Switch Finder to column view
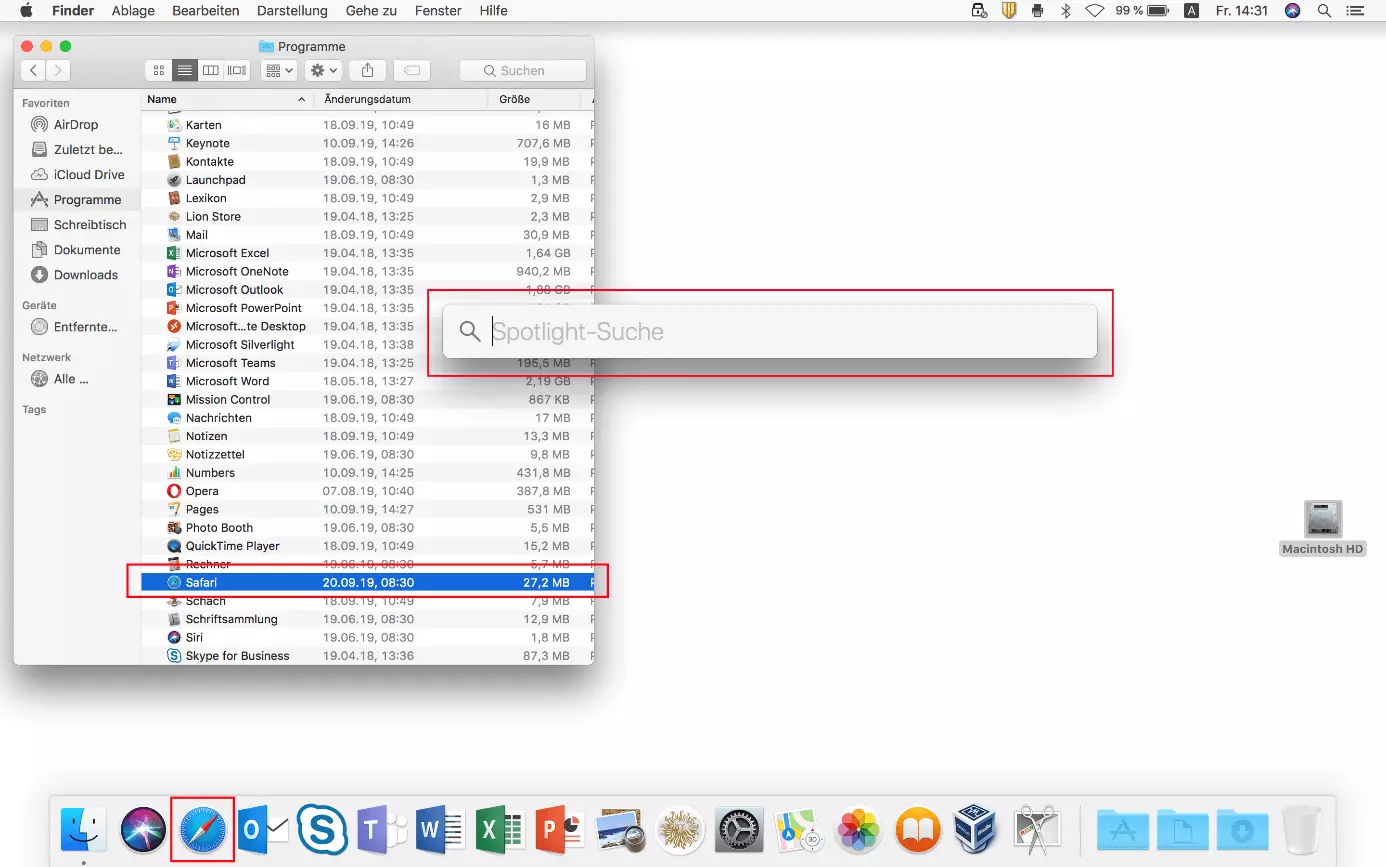The height and width of the screenshot is (867, 1386). point(210,70)
